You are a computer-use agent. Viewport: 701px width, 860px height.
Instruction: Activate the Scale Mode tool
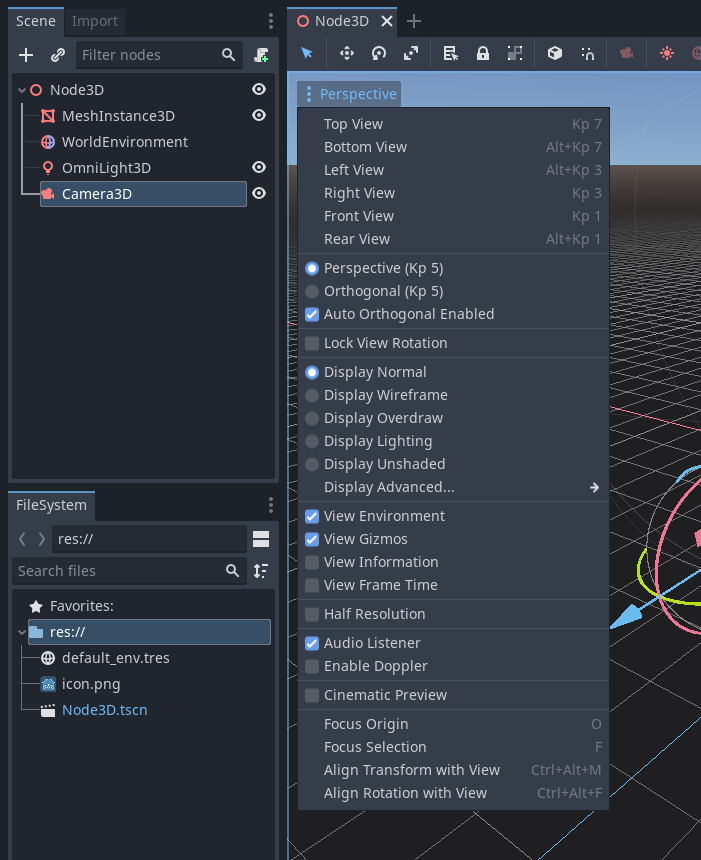tap(411, 53)
